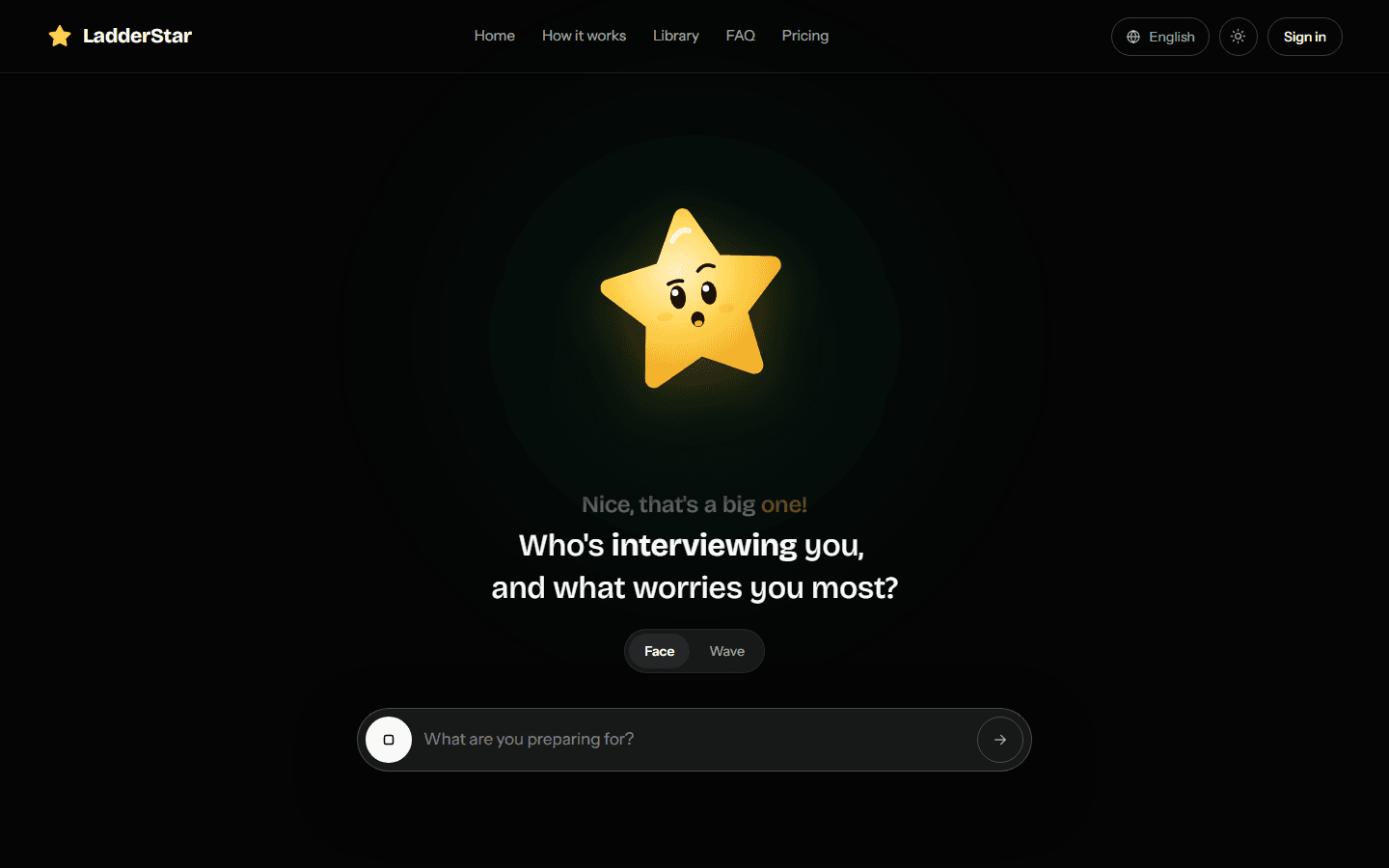View the FAQ page
The height and width of the screenshot is (868, 1389).
coord(741,36)
